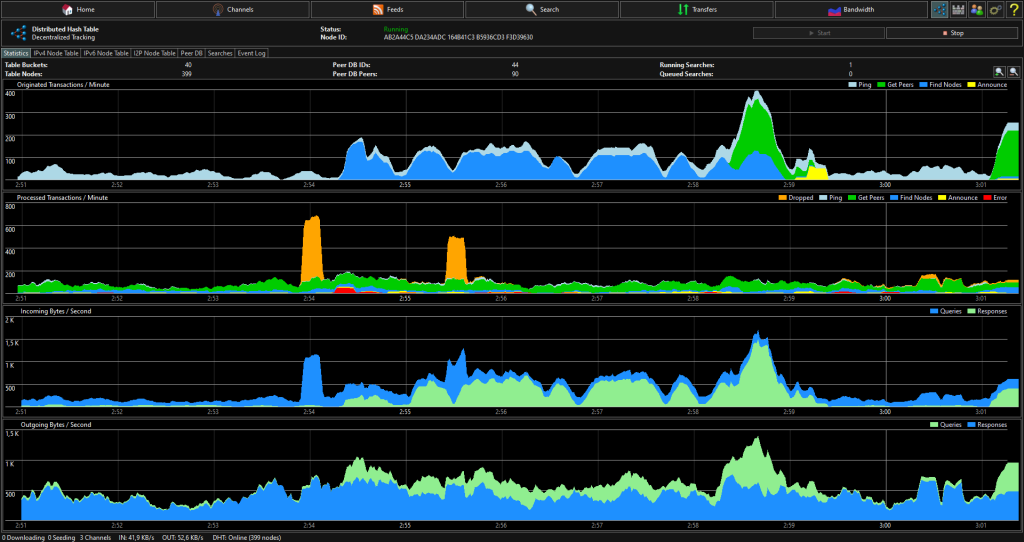Screen dimensions: 1024x542
Task: Switch to I2P Node Table tab
Action: click(x=155, y=53)
